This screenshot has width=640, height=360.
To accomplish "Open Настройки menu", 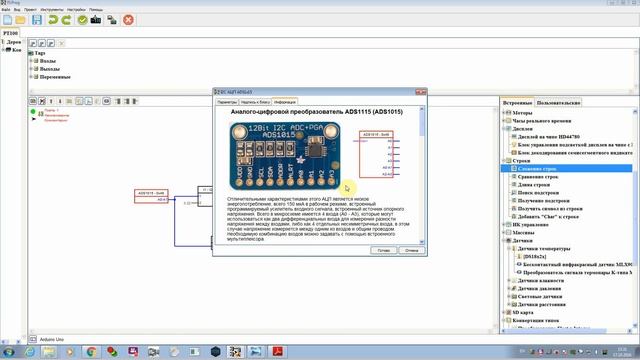I will 76,9.
